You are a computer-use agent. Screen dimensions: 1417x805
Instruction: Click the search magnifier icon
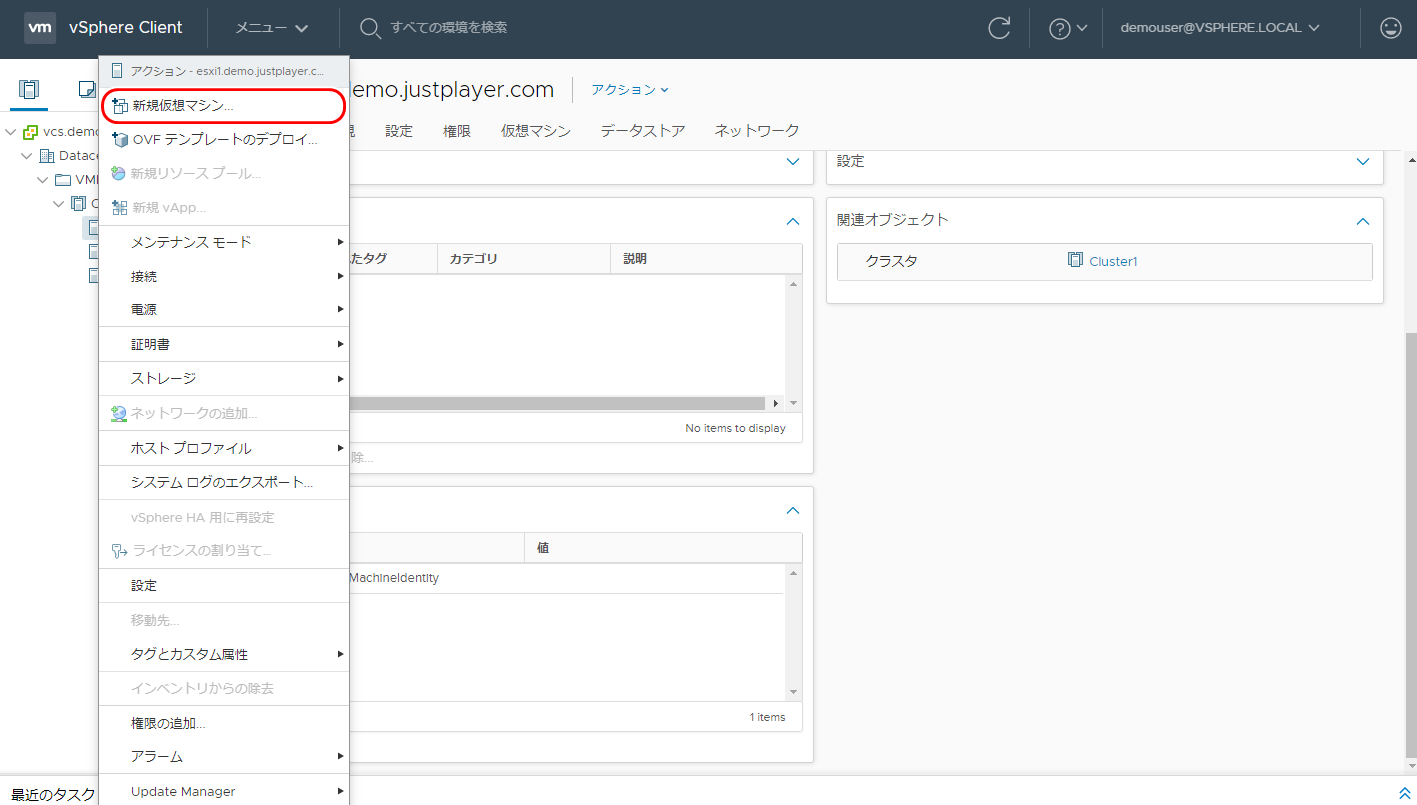coord(369,27)
